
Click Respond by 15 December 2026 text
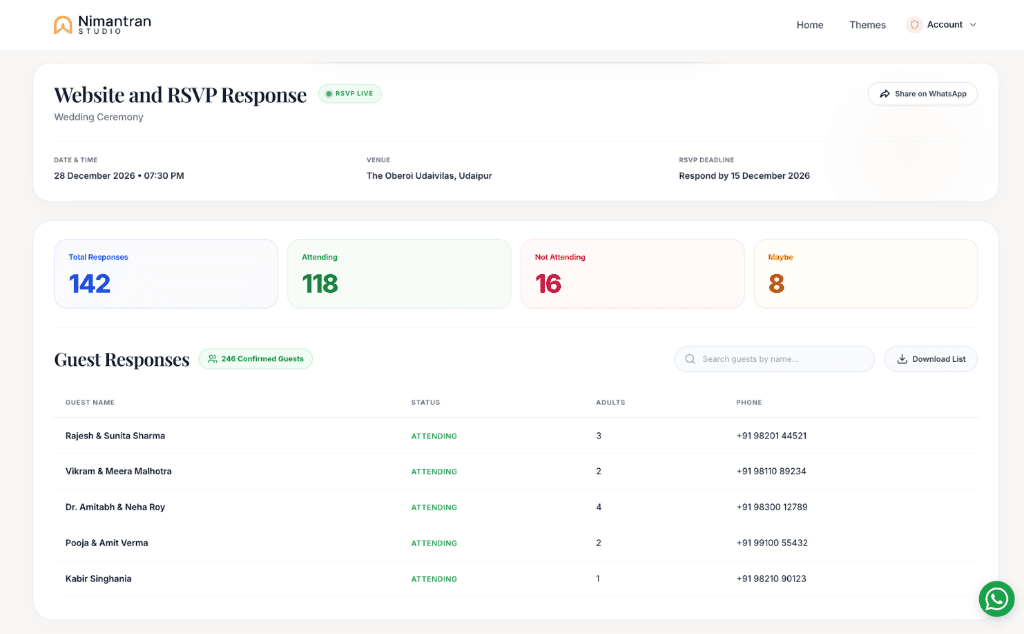pyautogui.click(x=744, y=176)
